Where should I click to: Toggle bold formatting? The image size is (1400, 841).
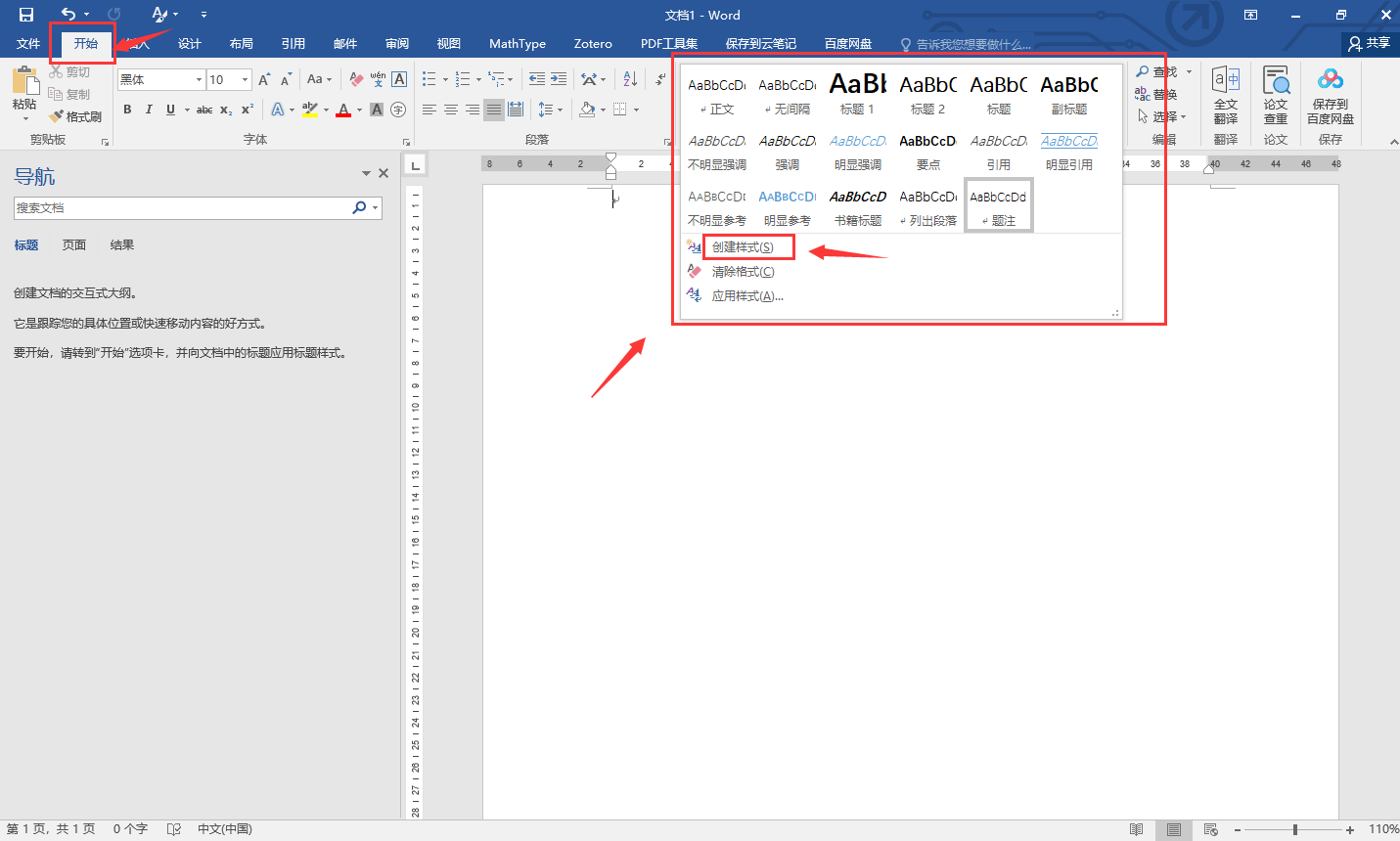click(x=127, y=110)
